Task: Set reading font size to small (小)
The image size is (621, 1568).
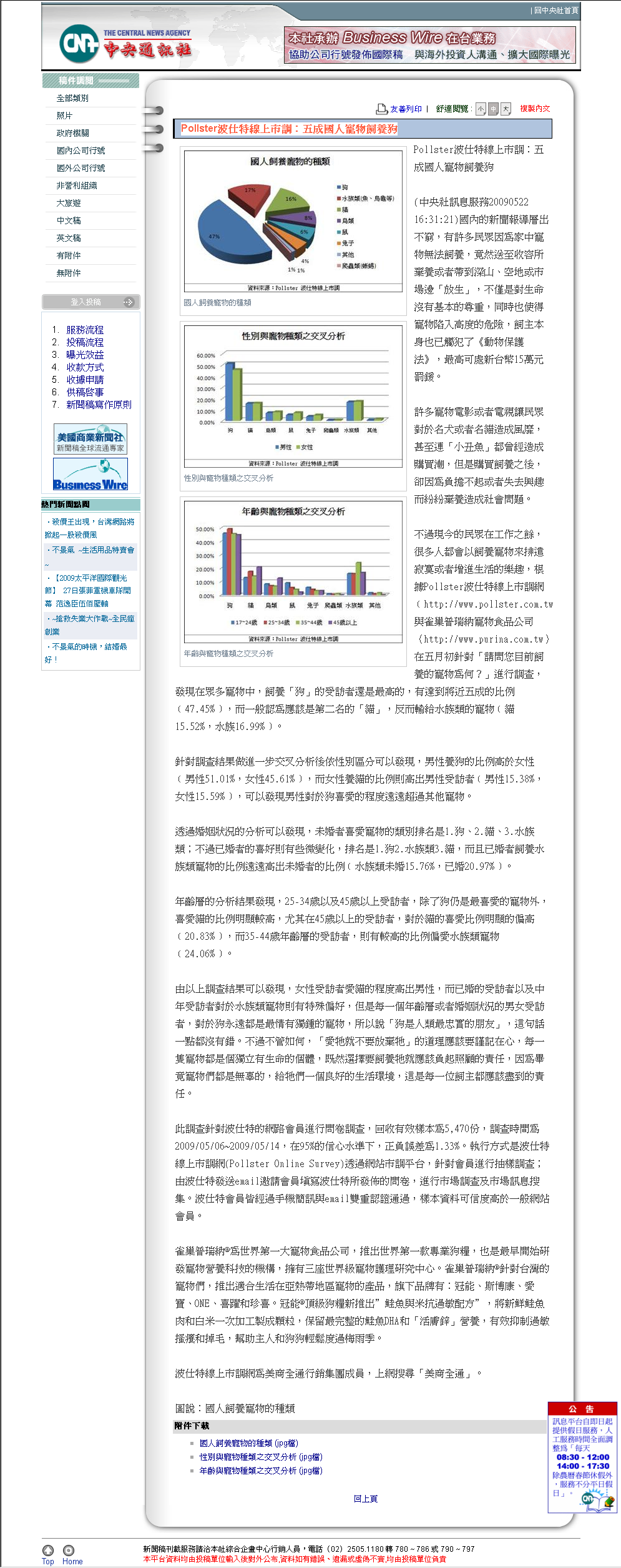Action: (x=481, y=109)
